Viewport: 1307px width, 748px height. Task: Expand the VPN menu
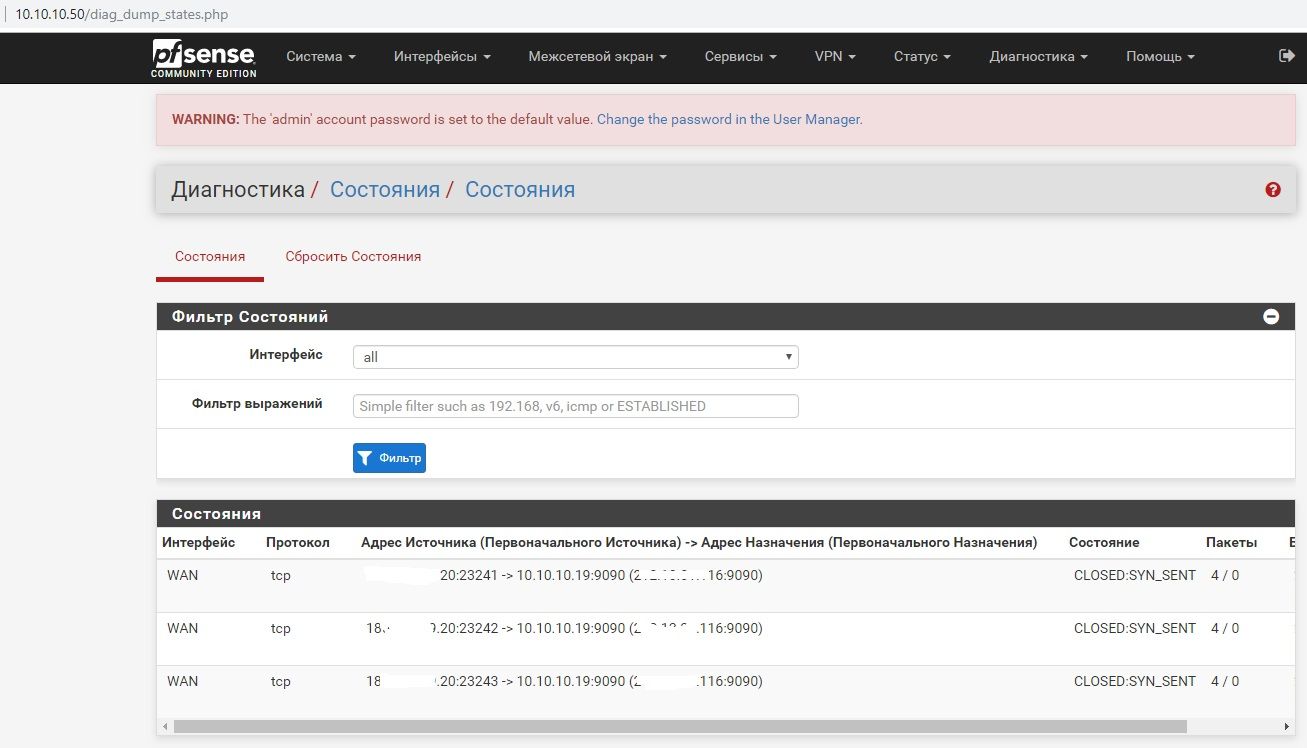[x=835, y=57]
